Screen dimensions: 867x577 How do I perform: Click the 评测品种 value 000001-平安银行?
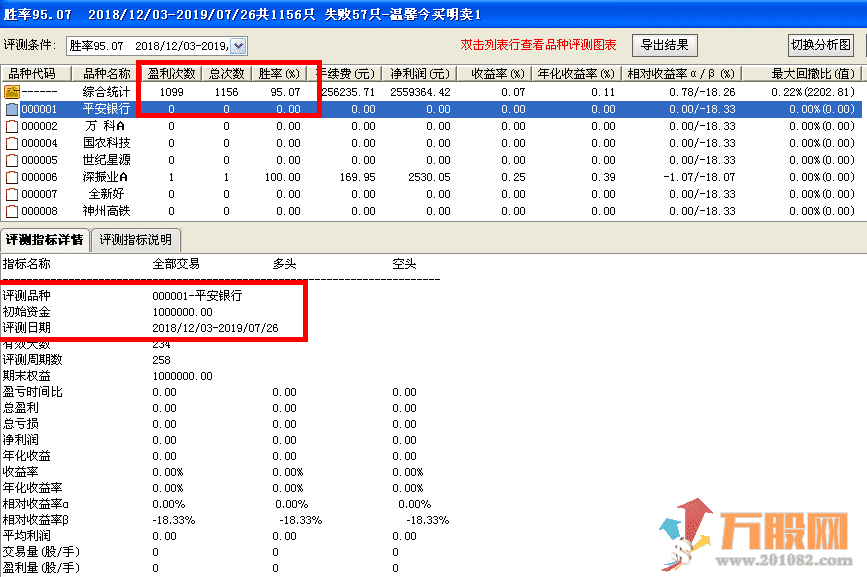pos(197,296)
